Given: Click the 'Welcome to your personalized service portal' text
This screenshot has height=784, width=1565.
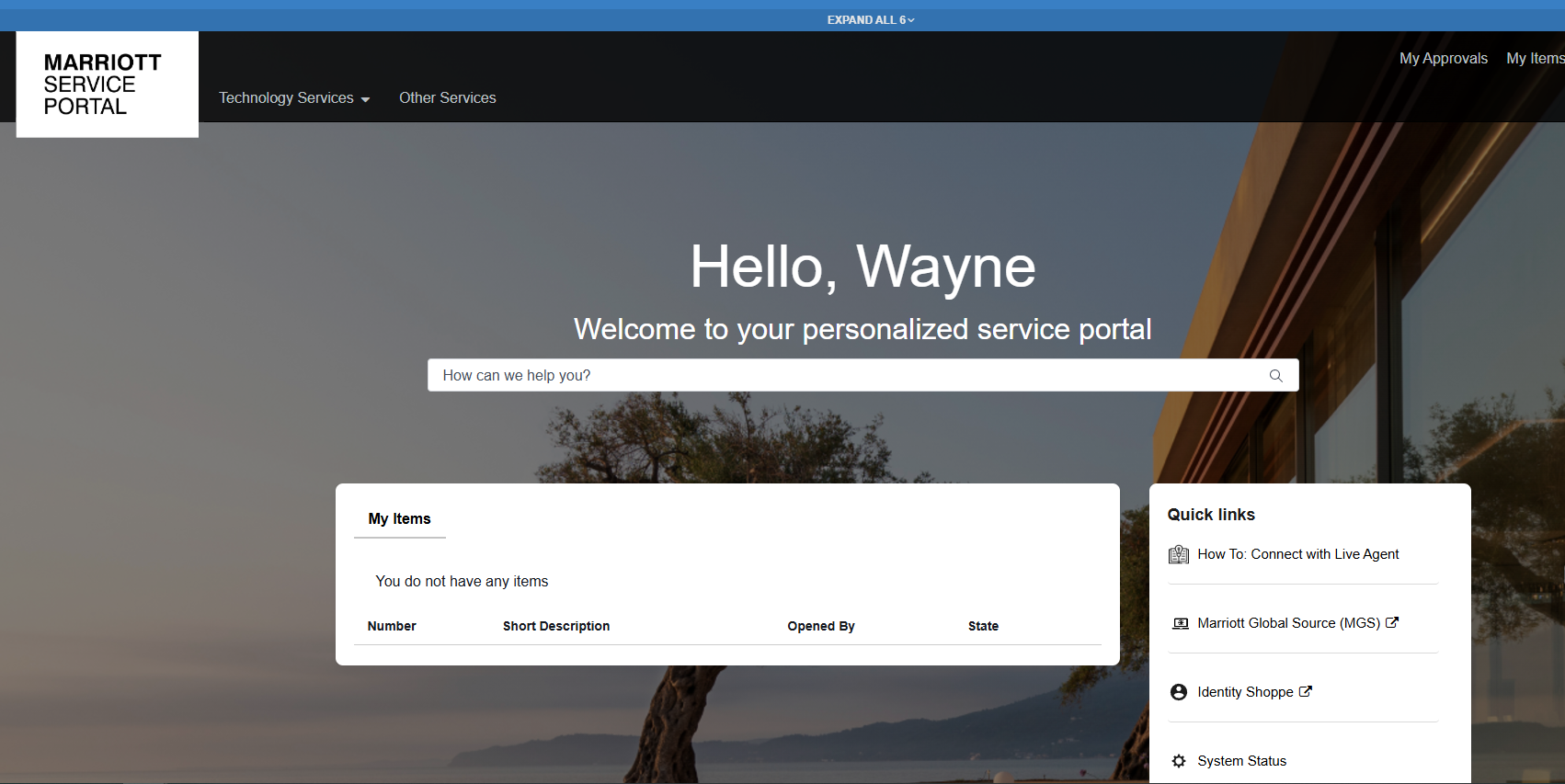Looking at the screenshot, I should click(862, 329).
